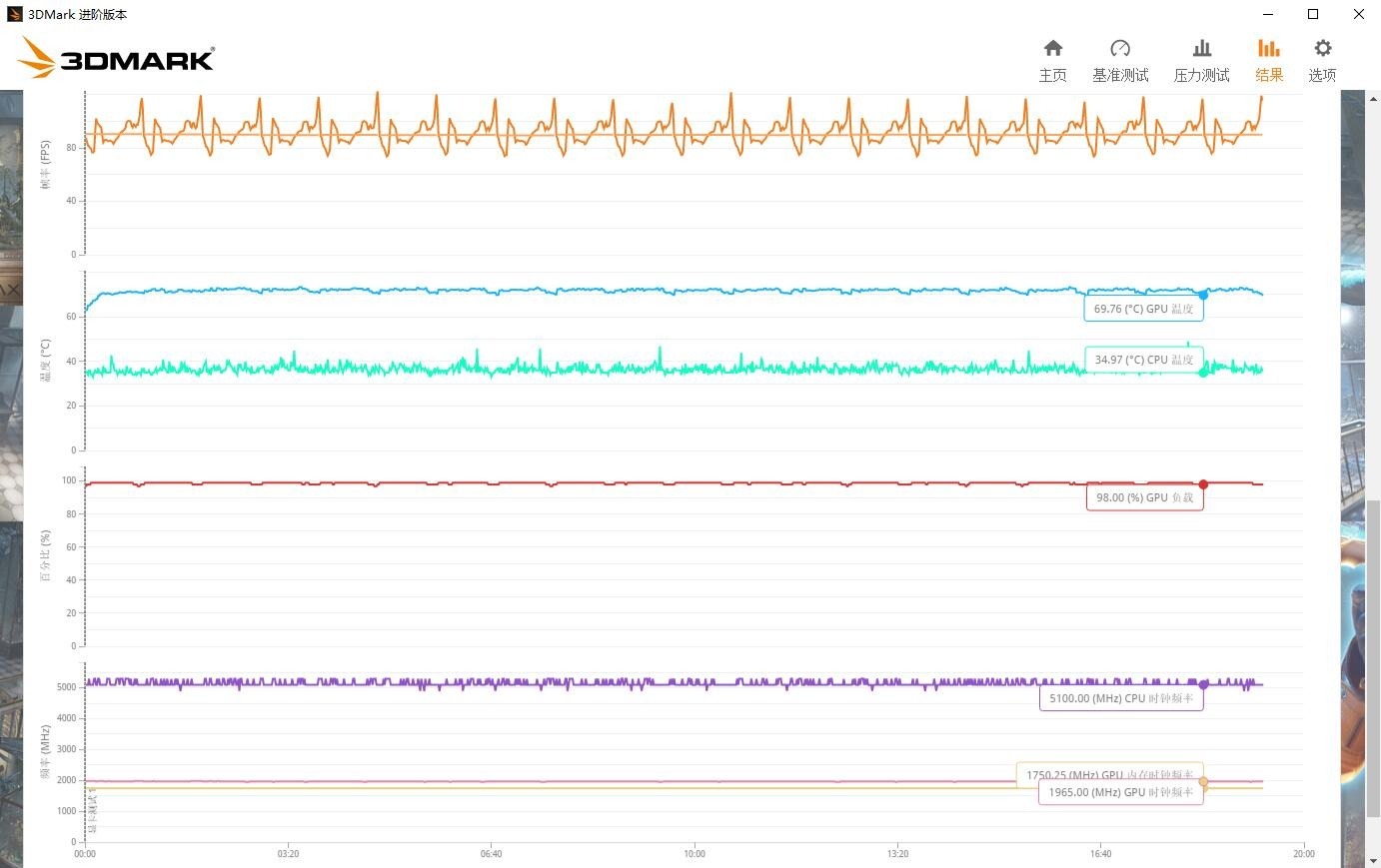This screenshot has height=868, width=1381.
Task: Toggle the blue GPU temperature endpoint marker
Action: (1203, 296)
